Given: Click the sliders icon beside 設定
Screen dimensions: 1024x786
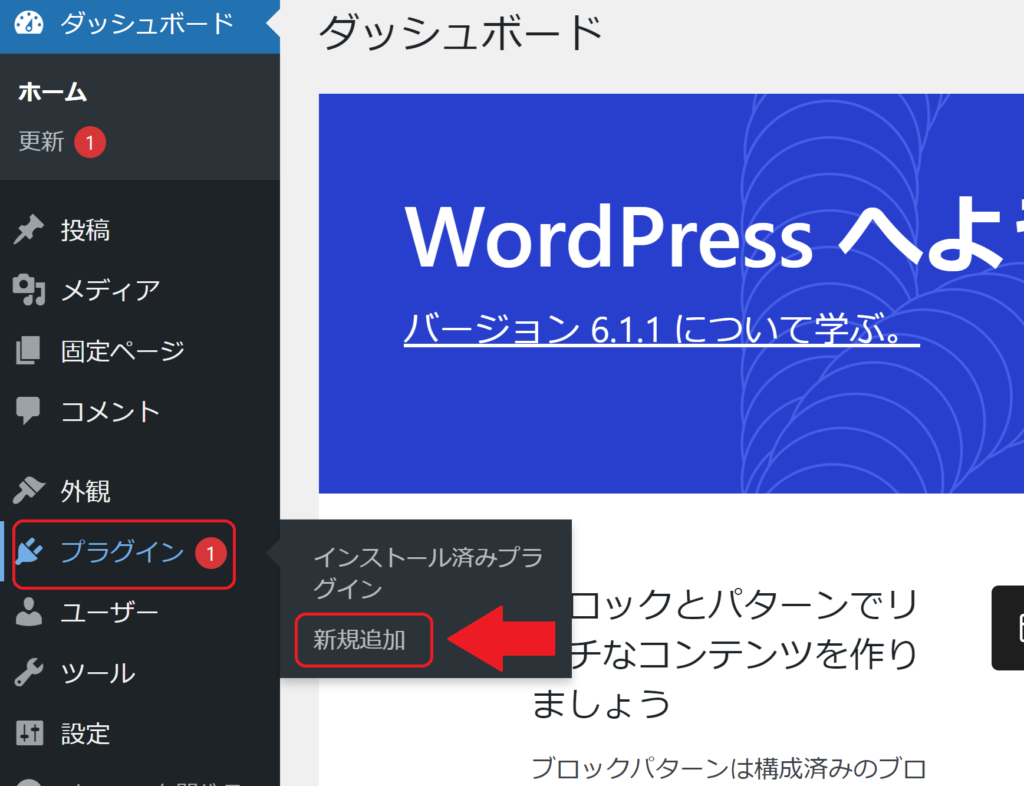Looking at the screenshot, I should pos(29,733).
